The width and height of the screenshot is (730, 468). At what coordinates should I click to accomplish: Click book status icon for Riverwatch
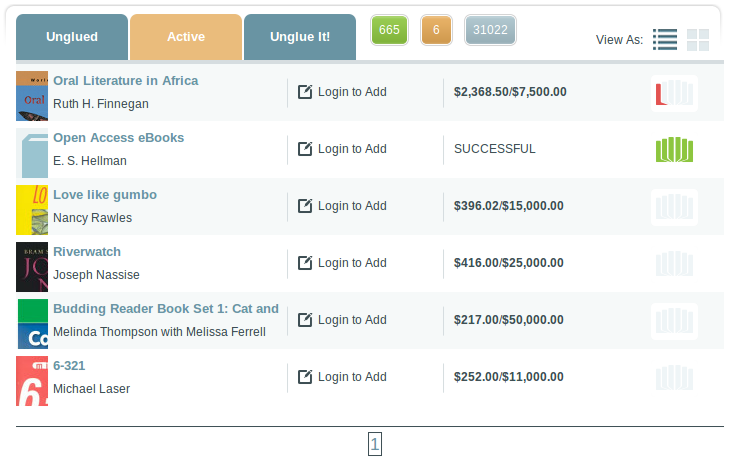pyautogui.click(x=674, y=264)
